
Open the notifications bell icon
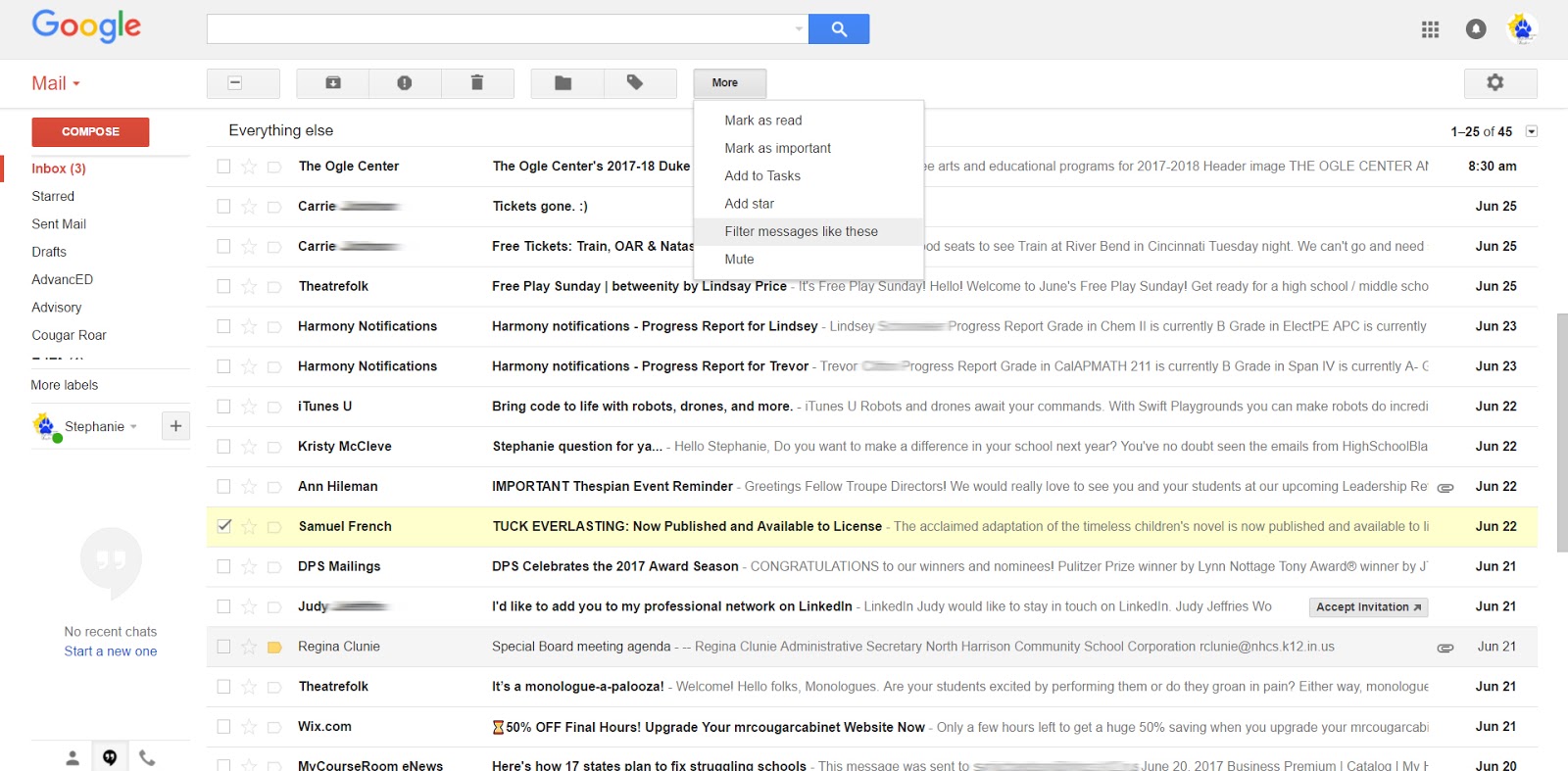(1476, 29)
